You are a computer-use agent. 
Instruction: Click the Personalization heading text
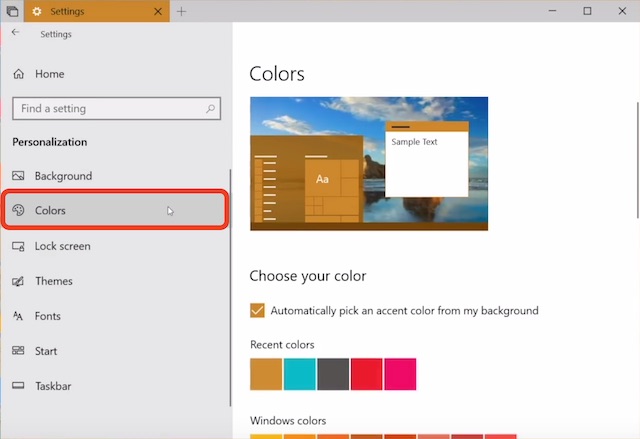49,142
